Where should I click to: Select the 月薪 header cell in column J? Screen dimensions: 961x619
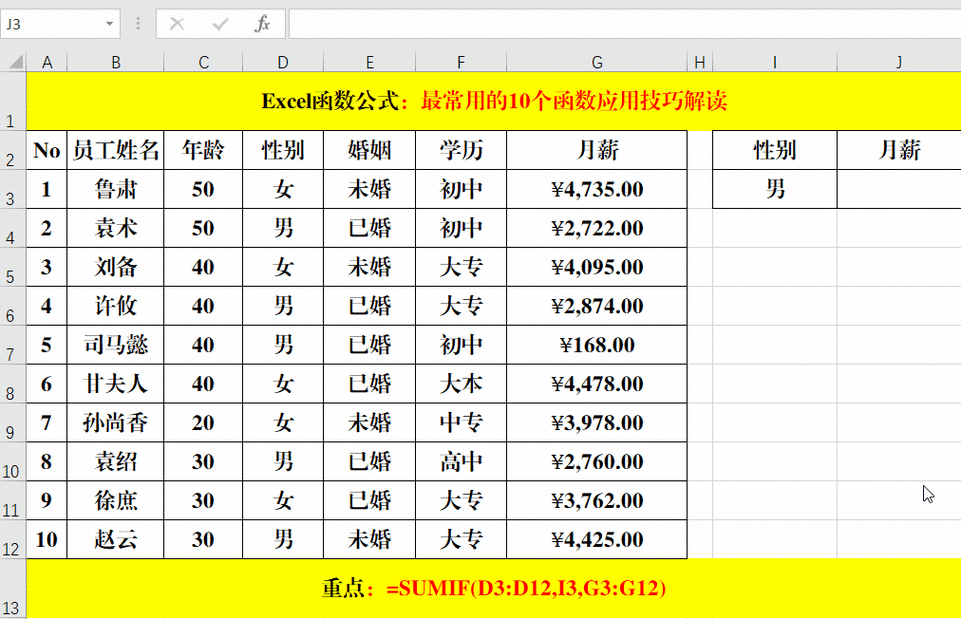(898, 150)
